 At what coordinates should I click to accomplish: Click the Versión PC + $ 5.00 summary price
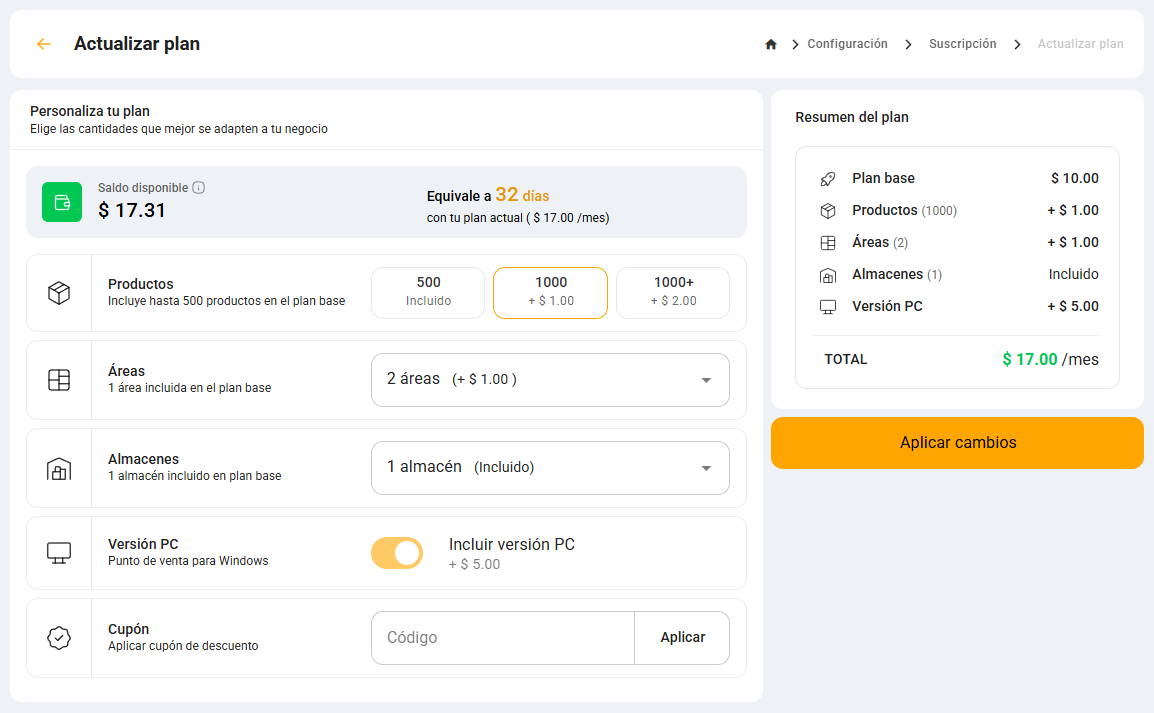tap(1073, 307)
